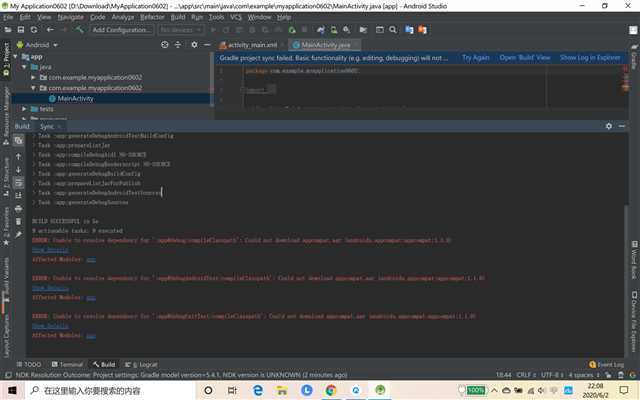Click first Show Details link under first error
The image size is (640, 400).
coord(51,250)
